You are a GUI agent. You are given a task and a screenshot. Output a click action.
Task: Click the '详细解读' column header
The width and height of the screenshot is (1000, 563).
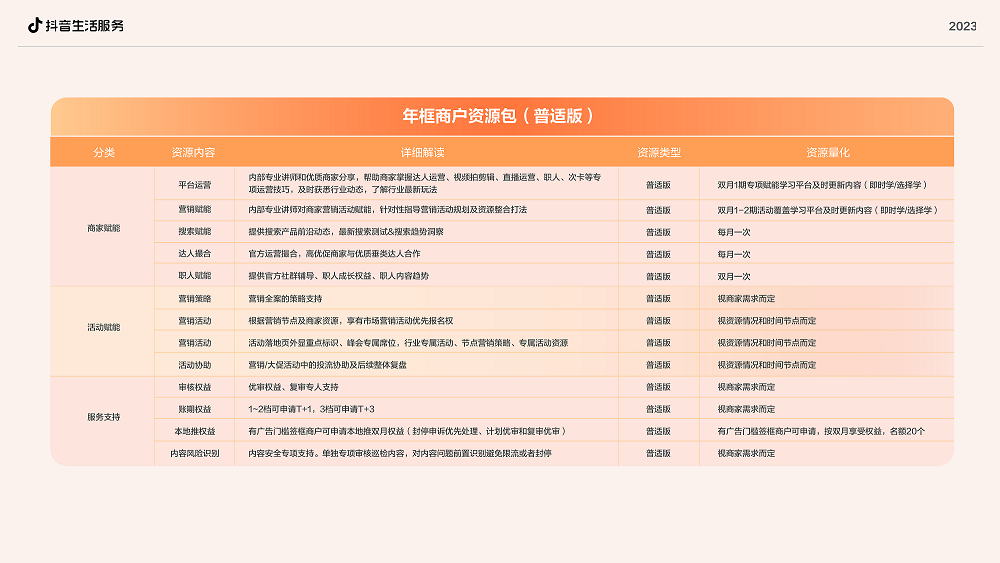[422, 152]
